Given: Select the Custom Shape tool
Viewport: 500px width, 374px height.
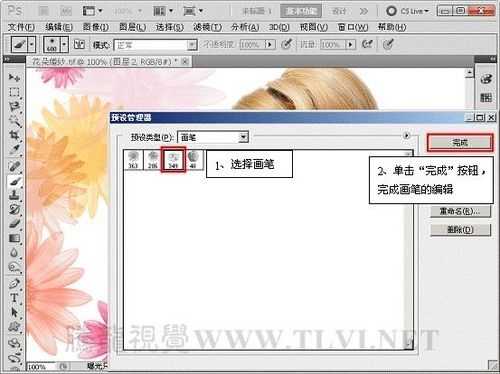Looking at the screenshot, I should 14,327.
